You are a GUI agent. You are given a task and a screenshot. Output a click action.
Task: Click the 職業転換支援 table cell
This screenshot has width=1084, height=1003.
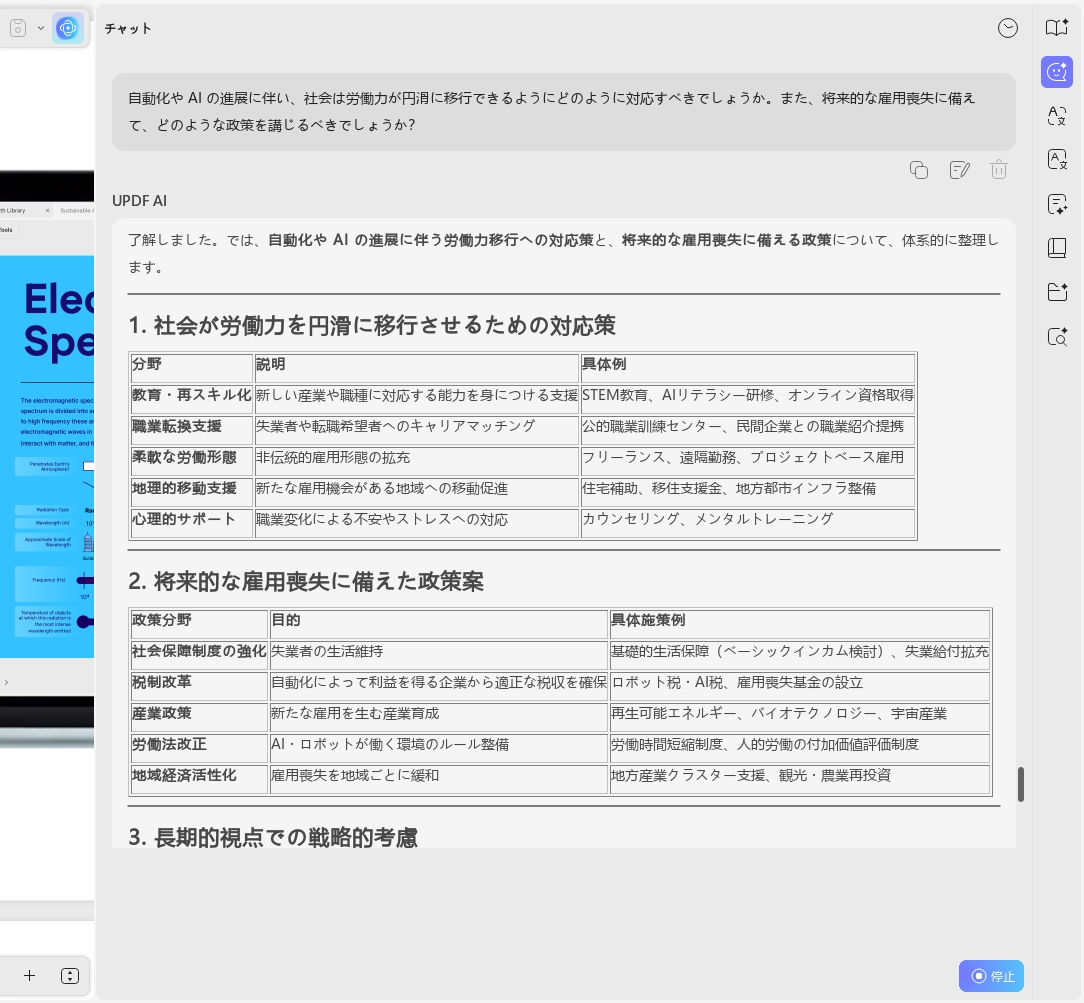191,429
